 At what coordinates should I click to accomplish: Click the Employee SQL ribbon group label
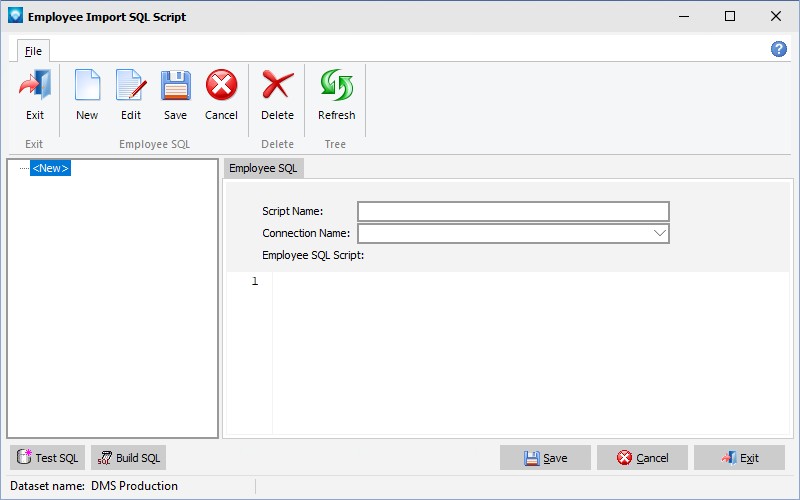coord(154,144)
